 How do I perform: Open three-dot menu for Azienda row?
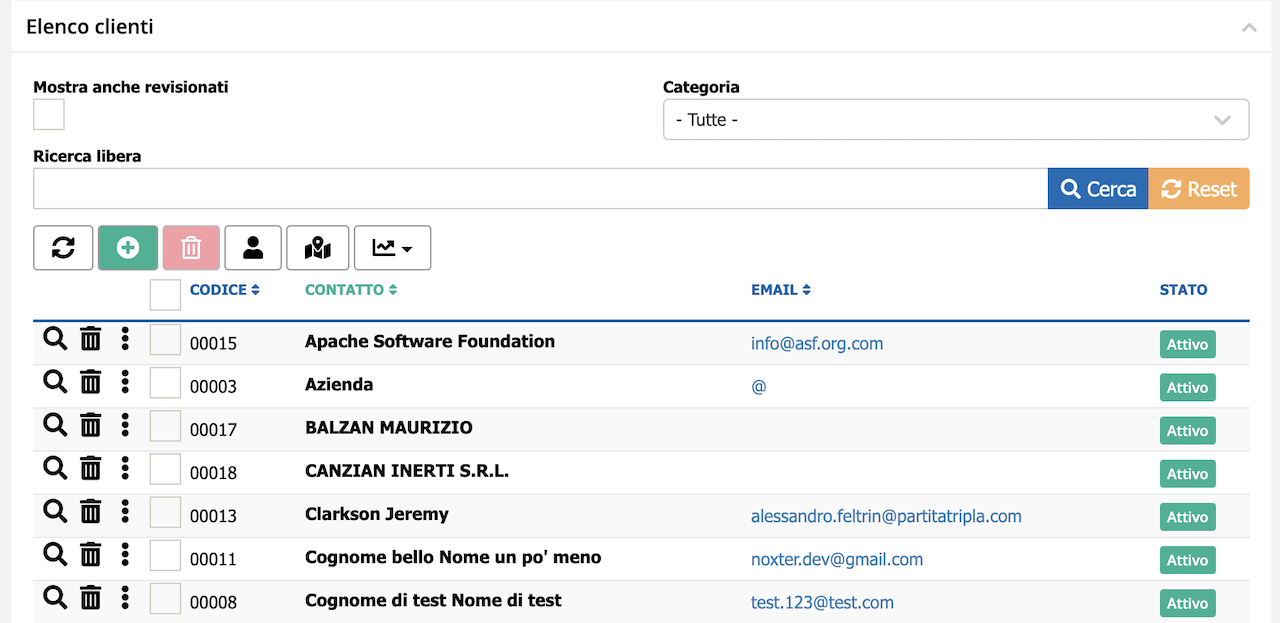[125, 382]
